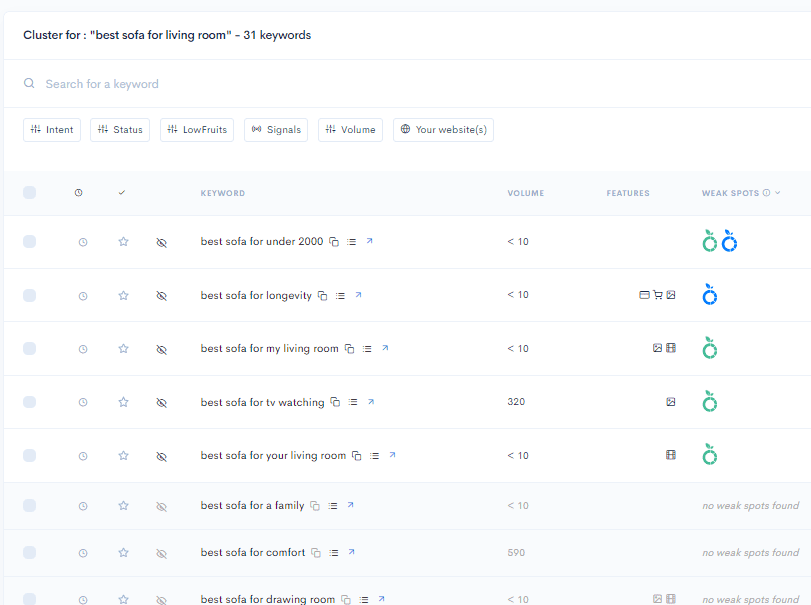Viewport: 811px width, 605px height.
Task: Star "best sofa for comfort" as a favorite
Action: pyautogui.click(x=122, y=552)
